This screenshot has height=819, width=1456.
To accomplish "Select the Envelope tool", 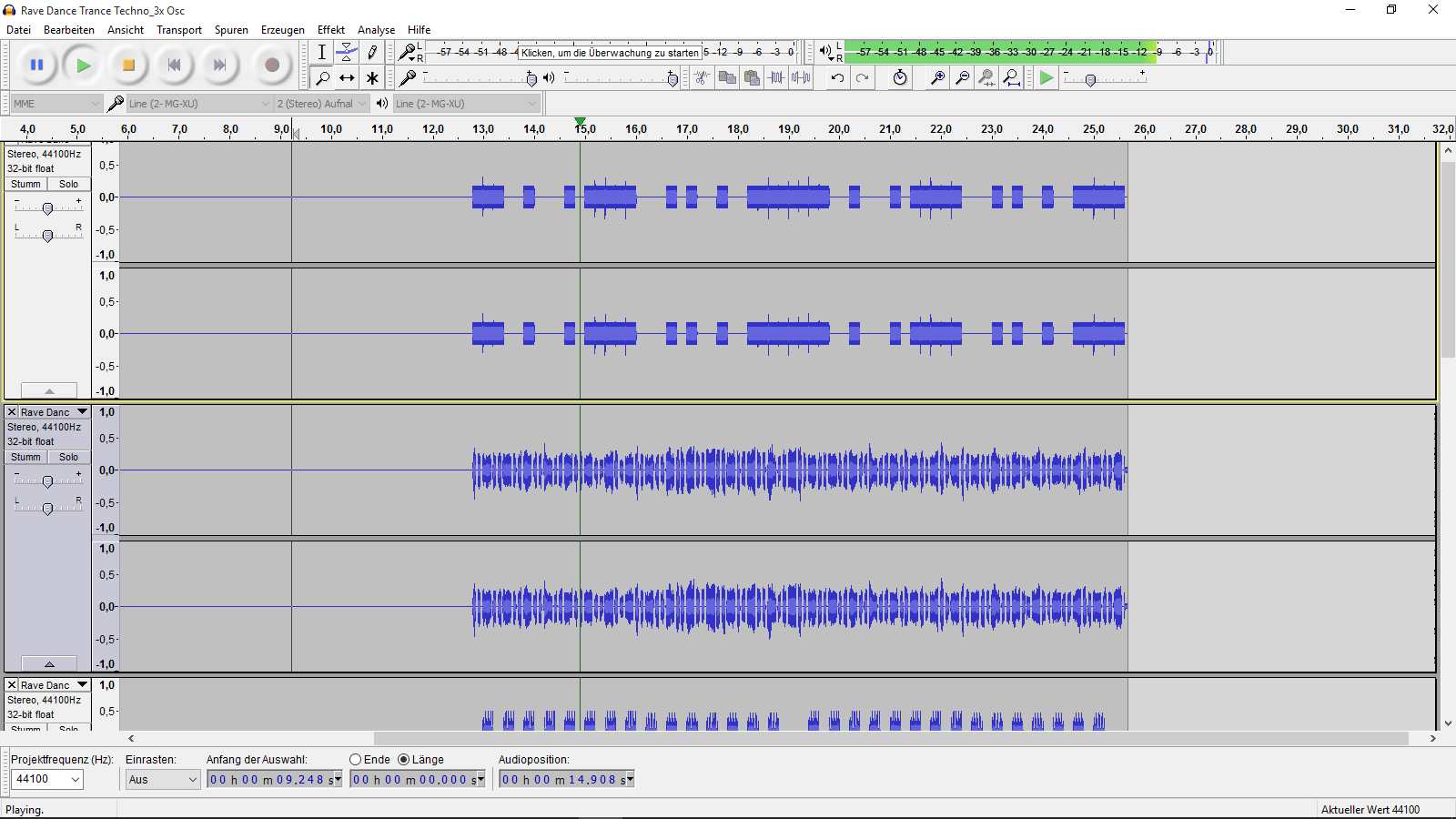I will [x=347, y=53].
